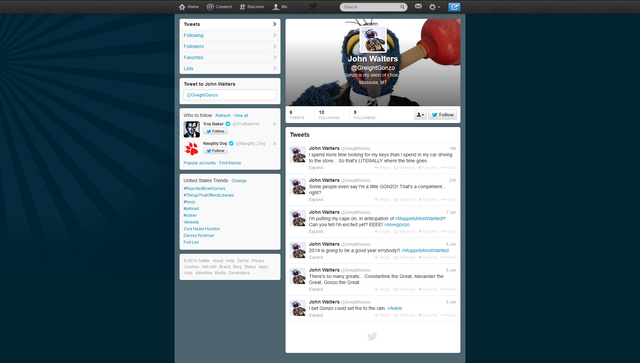Open the Lists section
Screen dimensions: 640x363
tap(230, 68)
